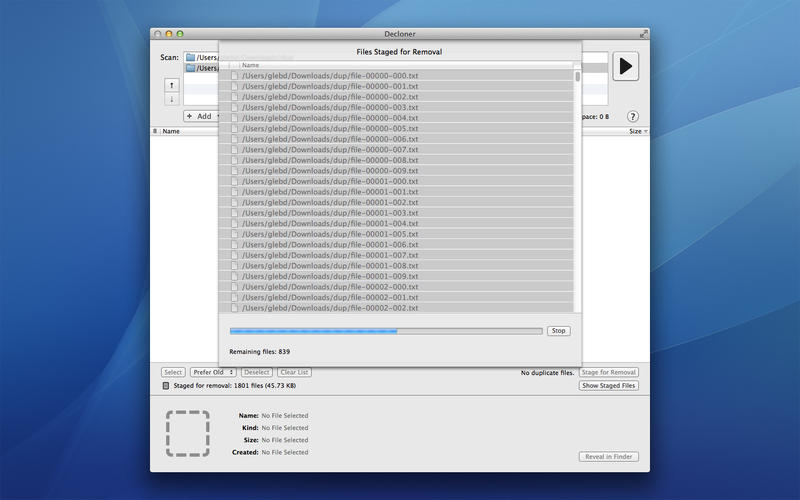
Task: Select row file-00000-006.txt
Action: pyautogui.click(x=396, y=139)
